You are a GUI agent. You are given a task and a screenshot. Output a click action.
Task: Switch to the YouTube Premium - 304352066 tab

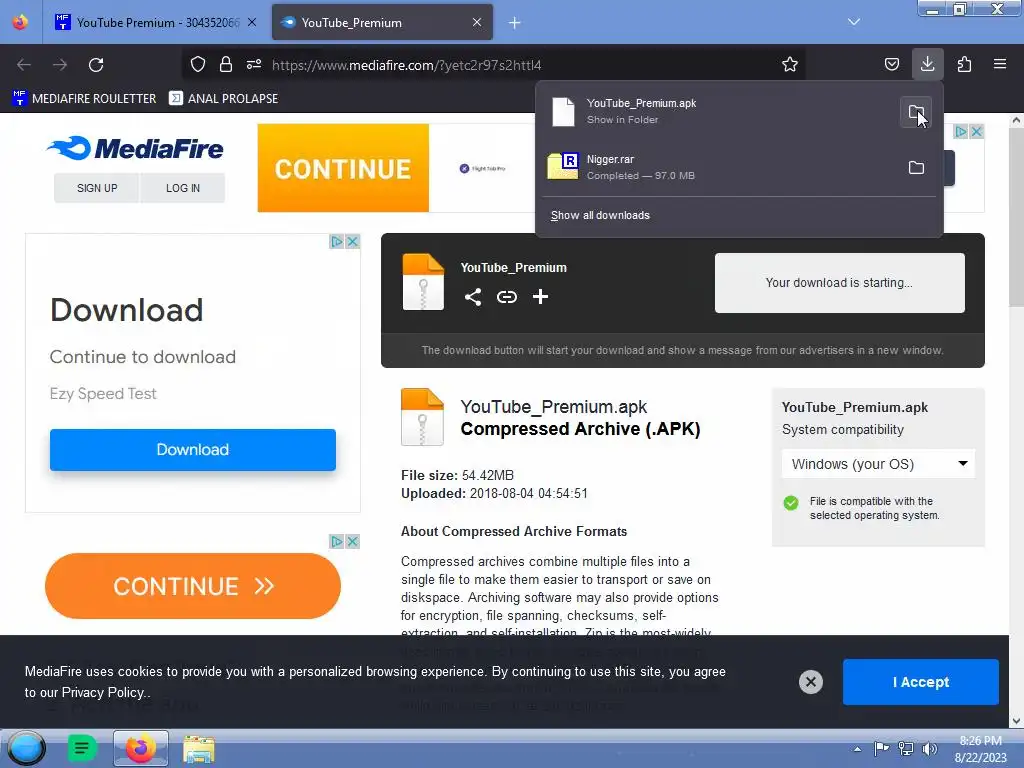157,22
